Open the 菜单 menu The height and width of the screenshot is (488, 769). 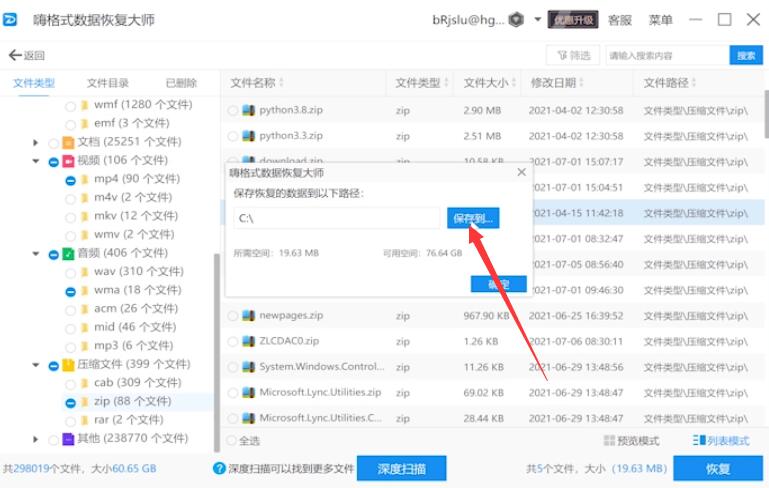tap(660, 20)
